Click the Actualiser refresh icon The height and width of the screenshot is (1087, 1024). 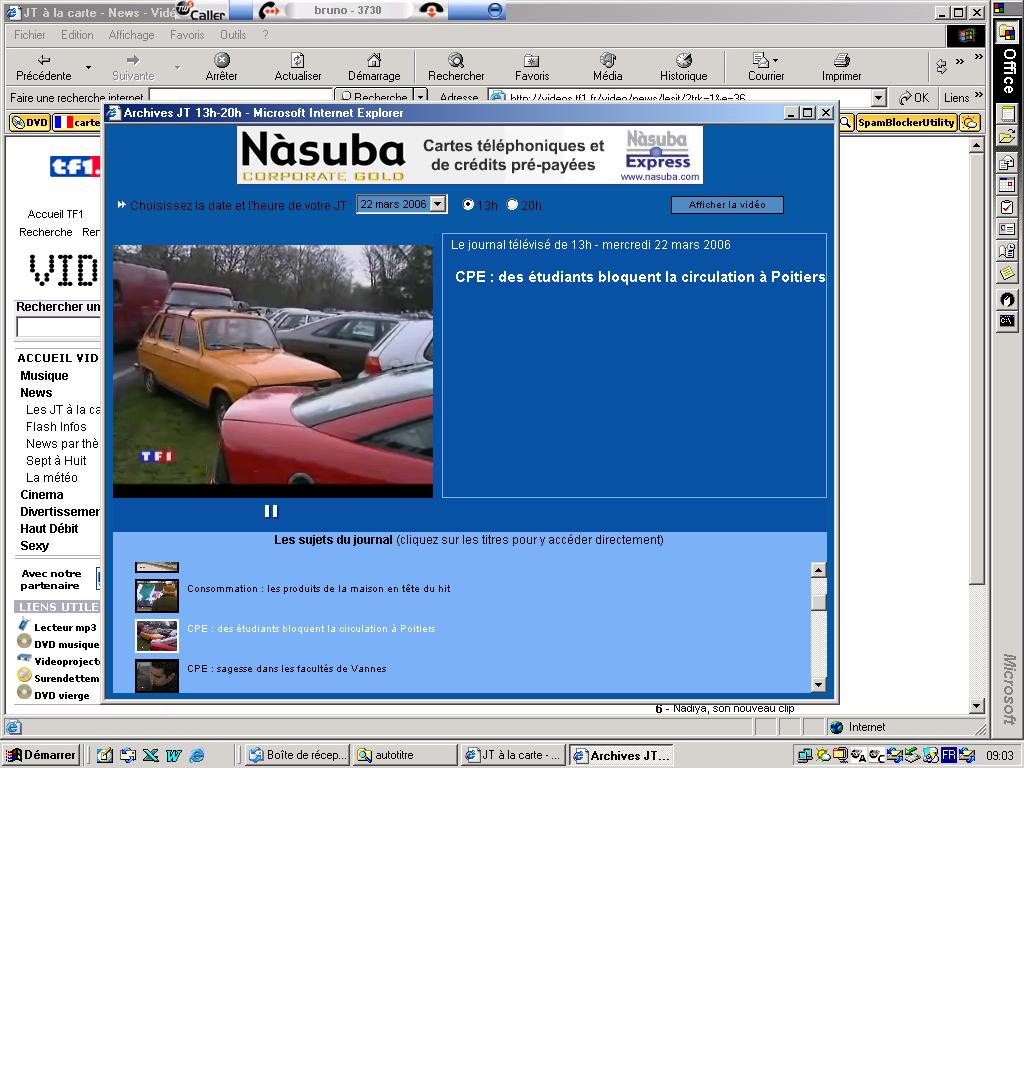coord(298,60)
